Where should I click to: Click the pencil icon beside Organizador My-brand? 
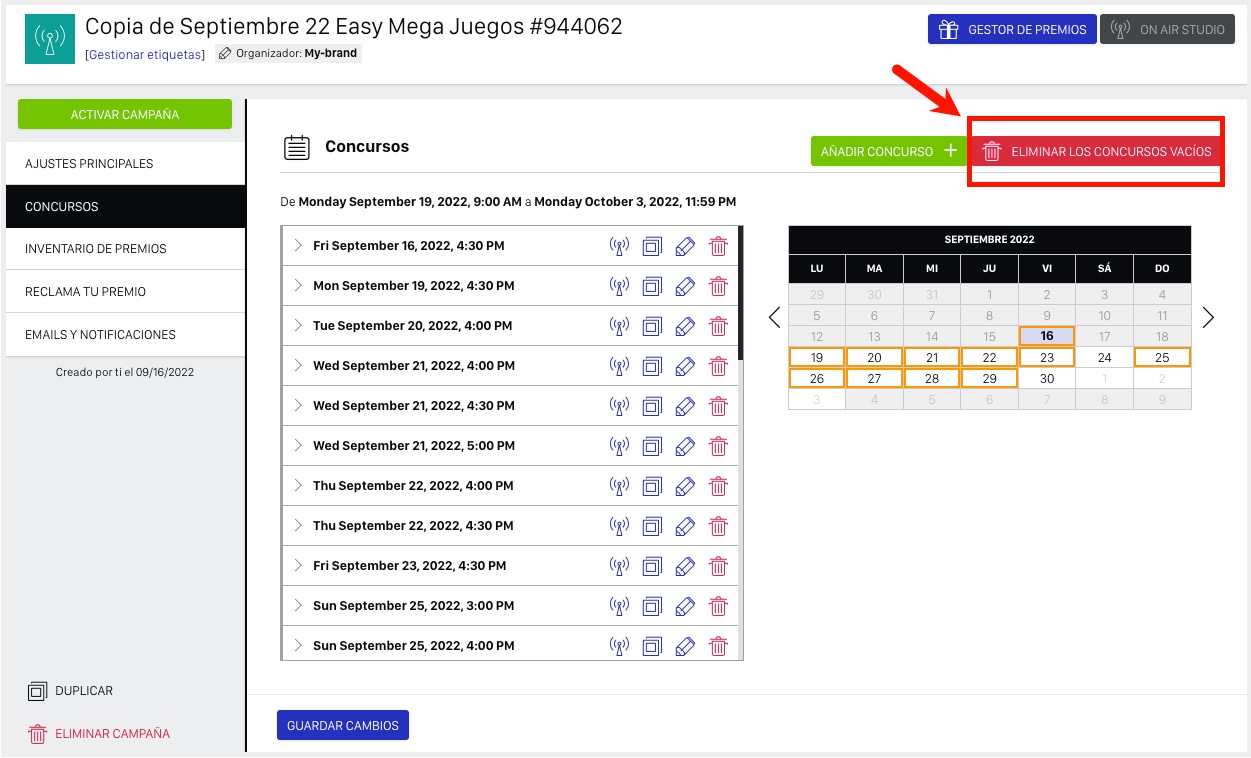[x=225, y=54]
